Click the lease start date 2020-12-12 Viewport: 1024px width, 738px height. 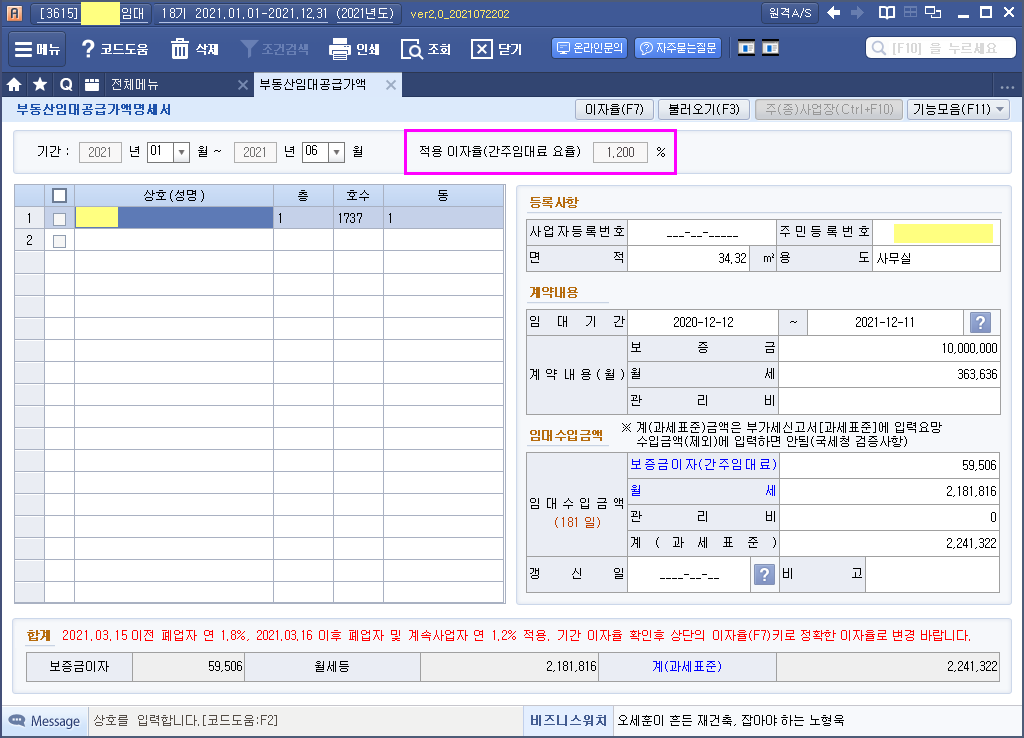(703, 322)
